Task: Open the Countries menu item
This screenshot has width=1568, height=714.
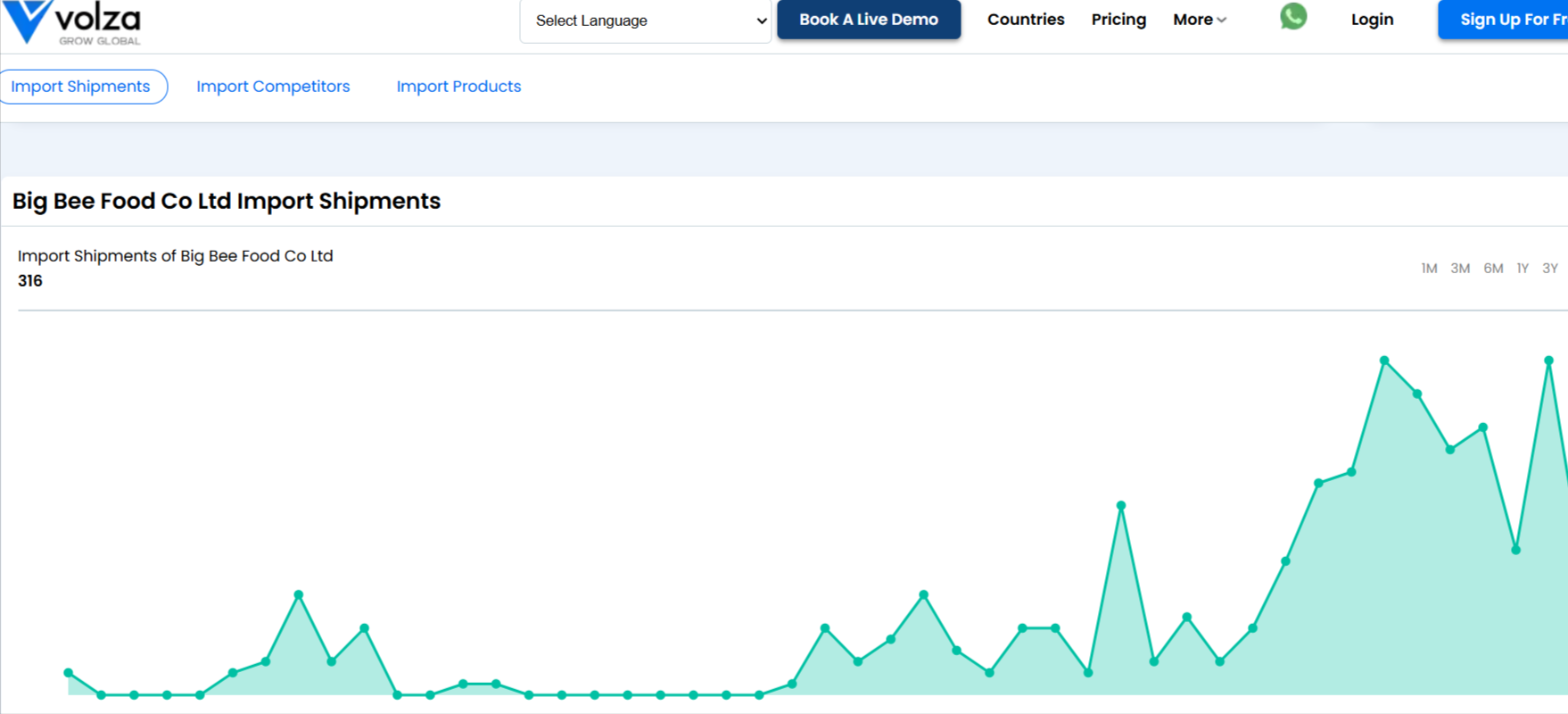Action: coord(1026,20)
